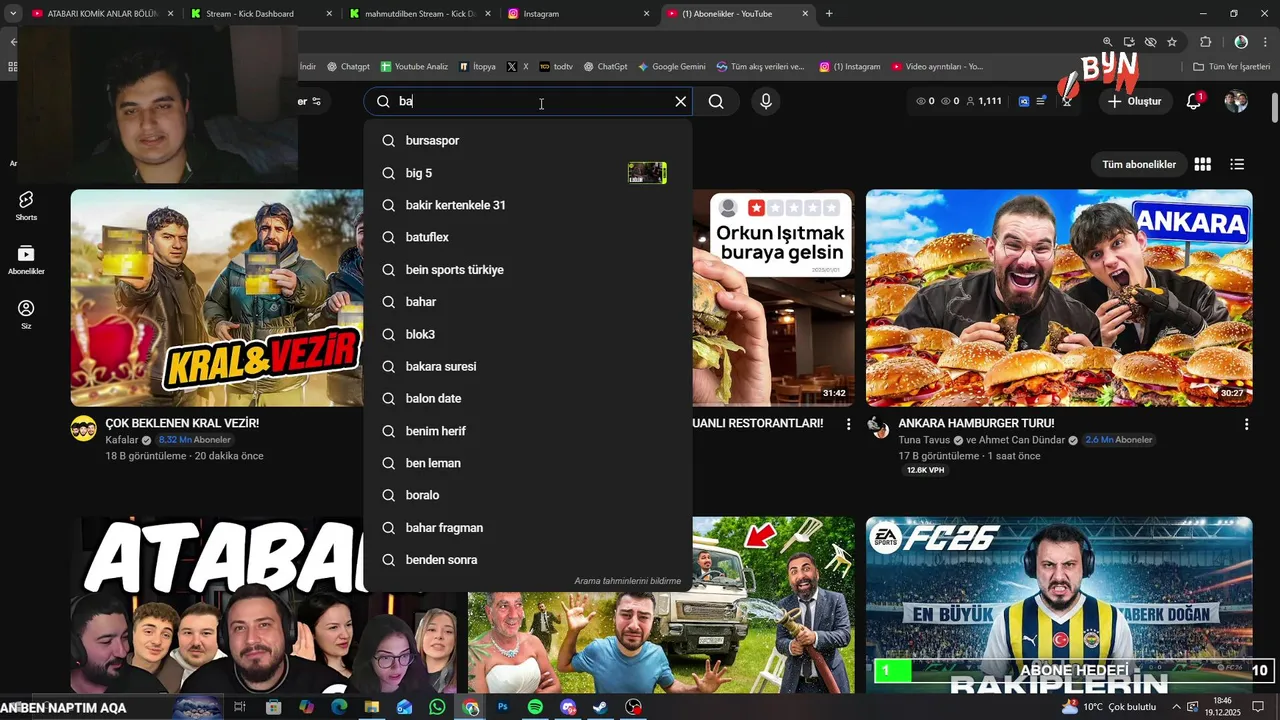Viewport: 1280px width, 720px height.
Task: Click inside the YouTube search input
Action: [x=530, y=101]
